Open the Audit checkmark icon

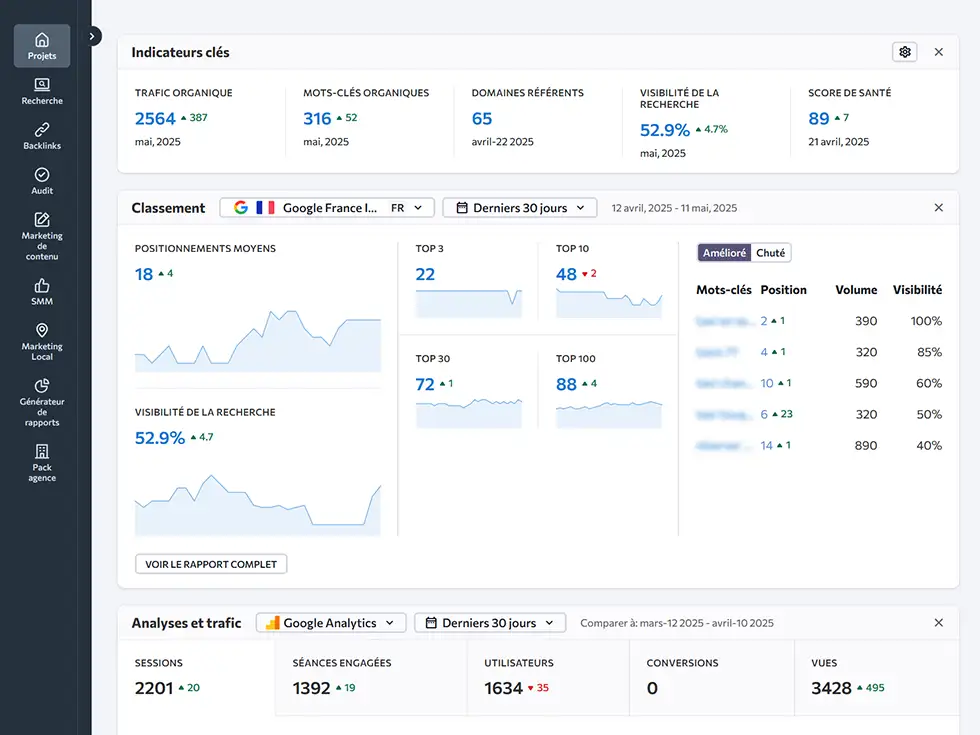point(42,181)
